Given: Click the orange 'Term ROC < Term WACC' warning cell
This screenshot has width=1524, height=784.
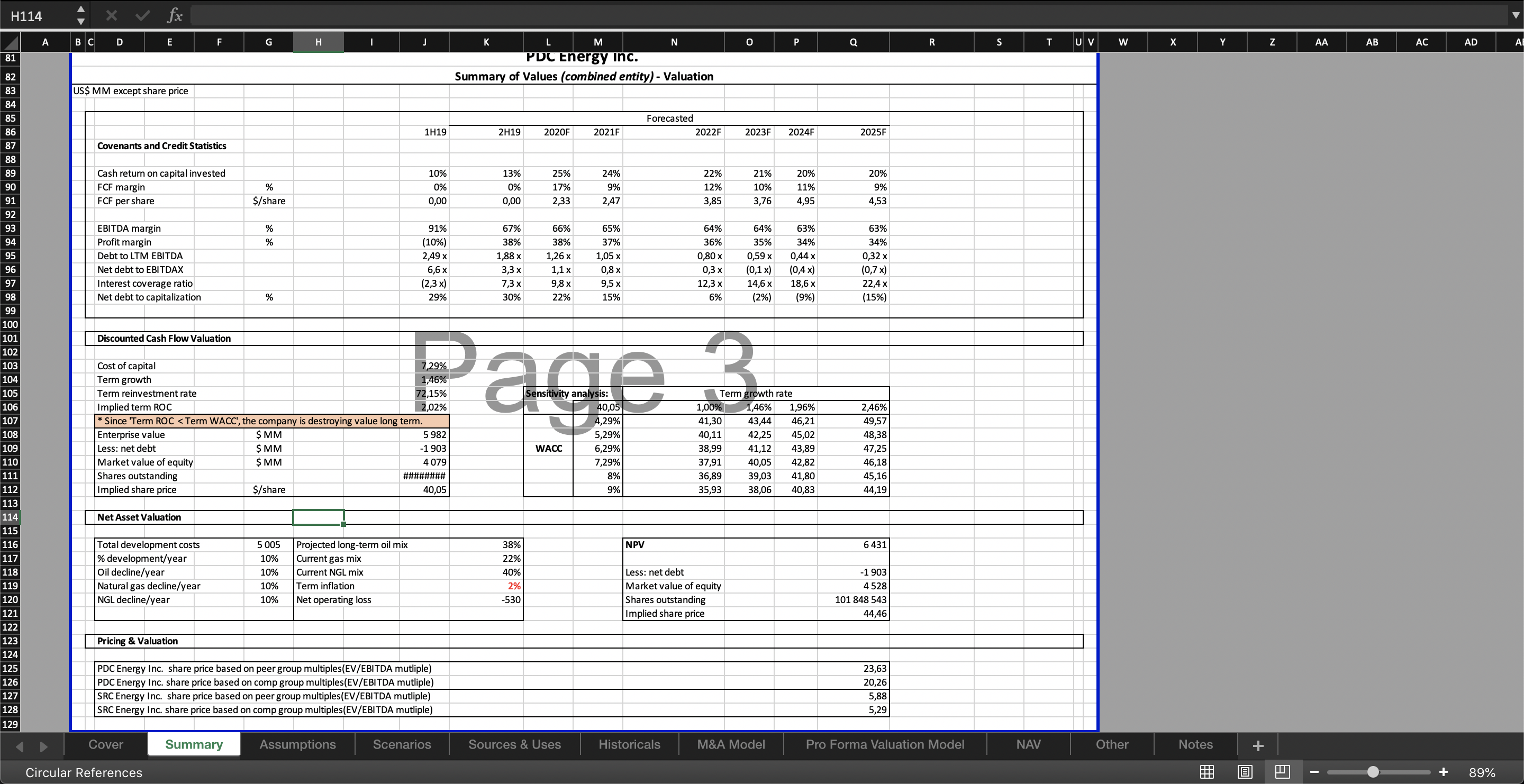Looking at the screenshot, I should pyautogui.click(x=272, y=421).
